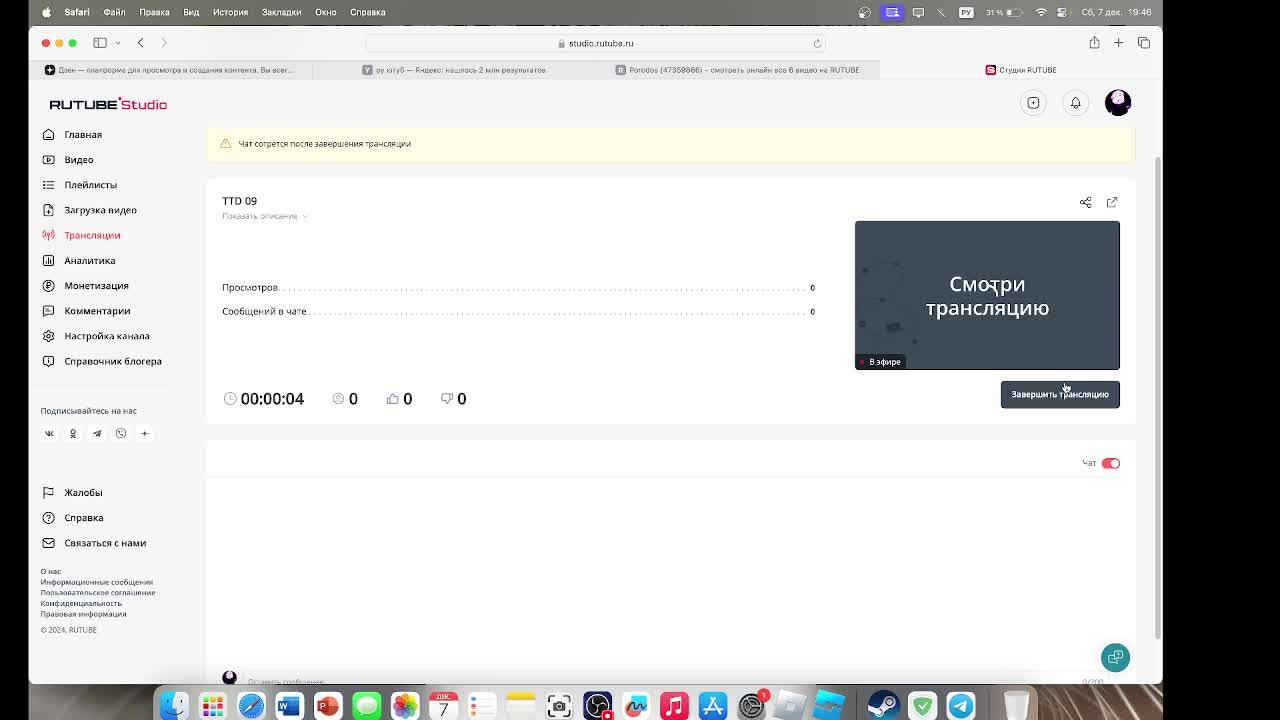Click the viewers counter icon

coord(338,398)
